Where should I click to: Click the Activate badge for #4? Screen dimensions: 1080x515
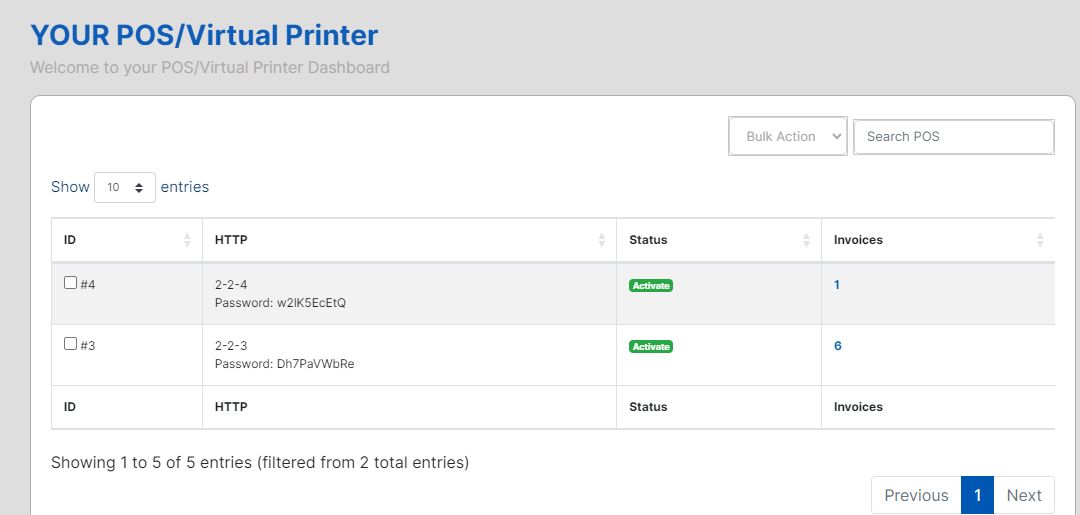coord(651,285)
